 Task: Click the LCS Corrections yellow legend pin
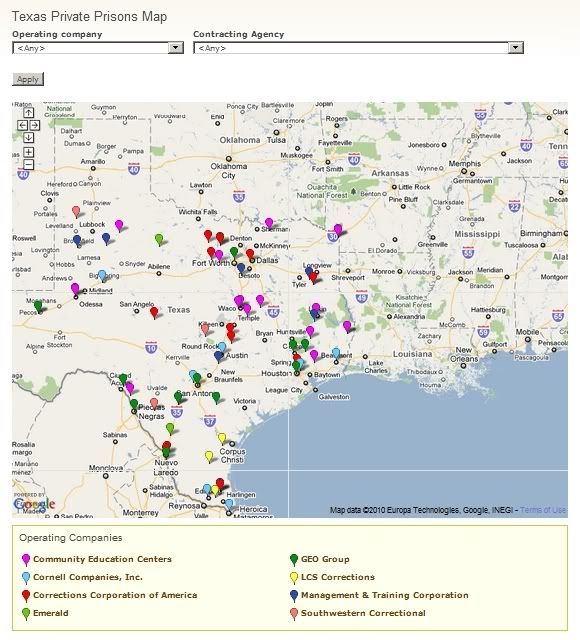pyautogui.click(x=294, y=578)
